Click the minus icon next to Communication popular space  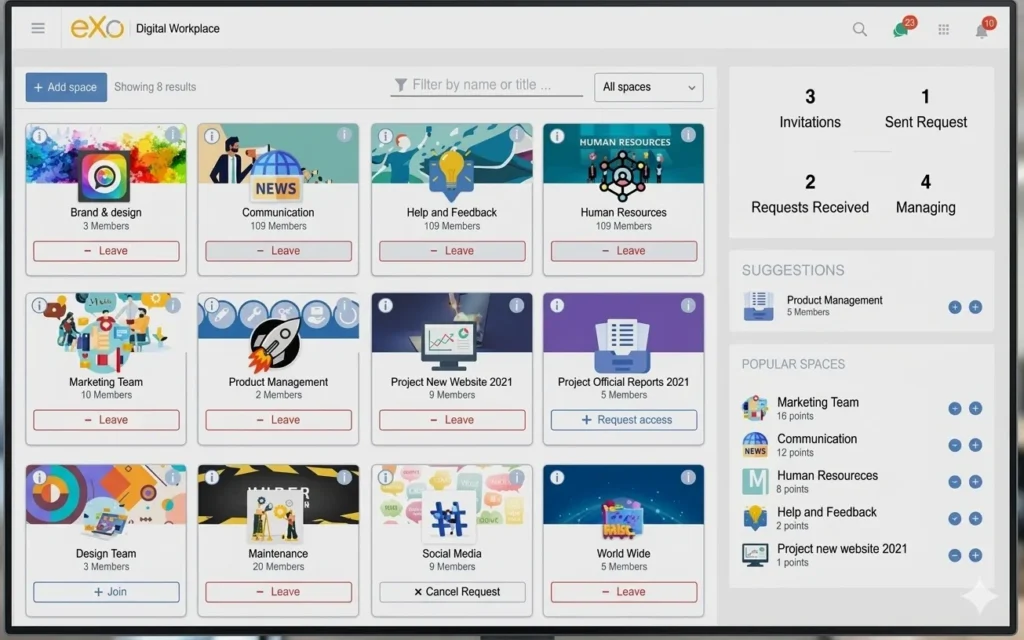[955, 445]
